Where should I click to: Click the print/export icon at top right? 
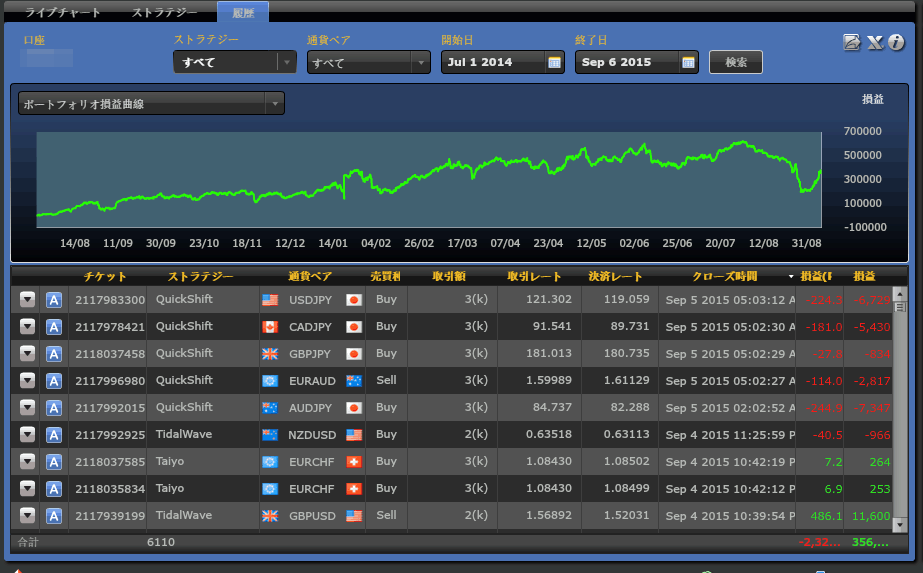pos(852,42)
